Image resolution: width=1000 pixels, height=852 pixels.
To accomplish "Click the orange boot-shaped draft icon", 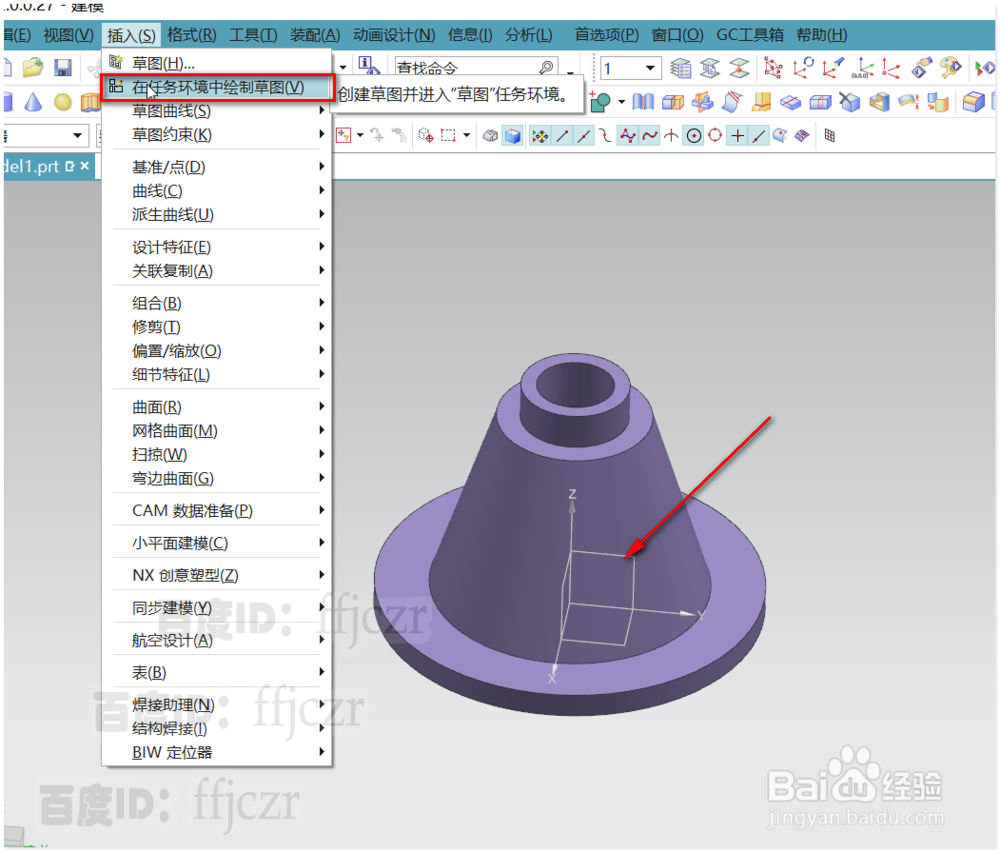I will (761, 101).
